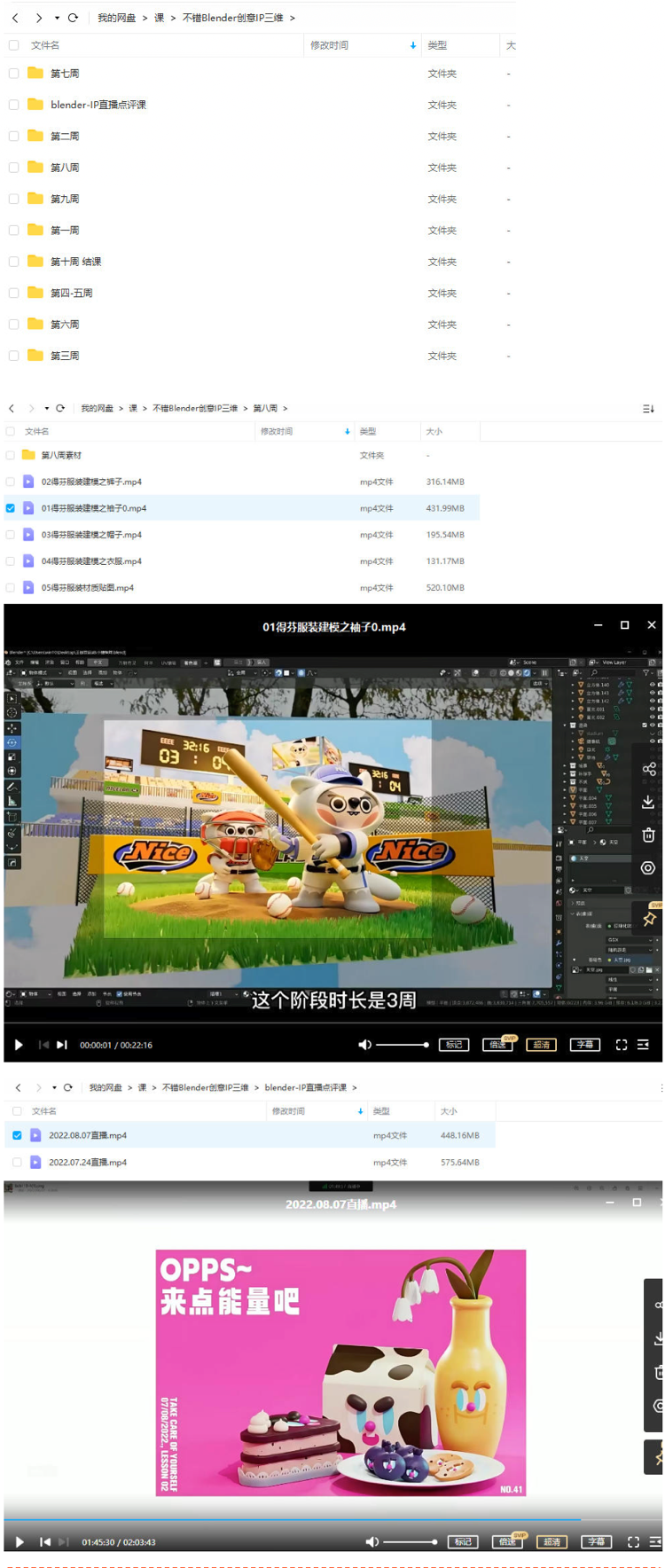This screenshot has width=665, height=1568.
Task: Toggle 修改时间 sort arrow in blender-IP直播点评课 panel
Action: pos(360,1111)
